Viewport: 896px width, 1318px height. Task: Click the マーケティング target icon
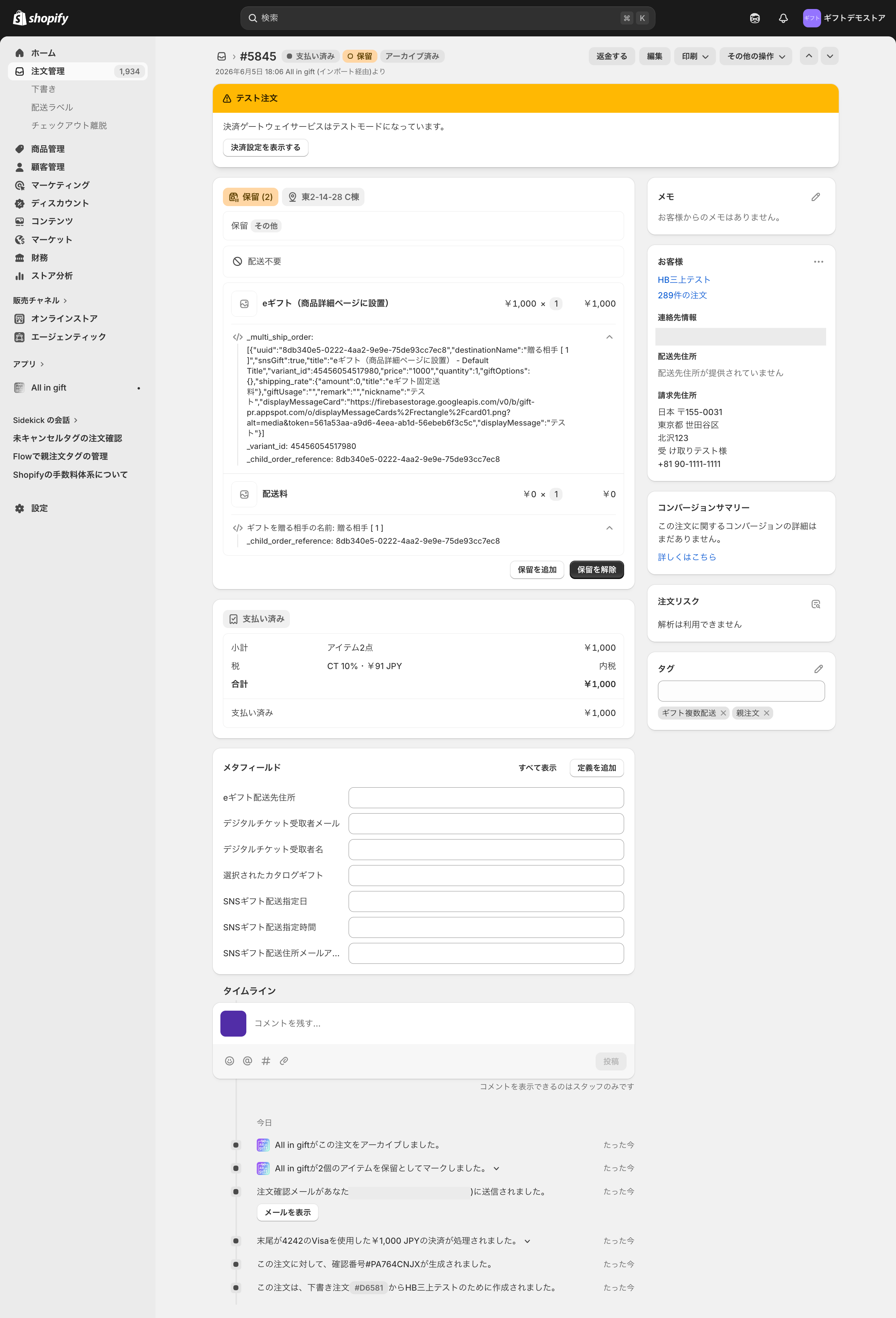click(x=20, y=185)
